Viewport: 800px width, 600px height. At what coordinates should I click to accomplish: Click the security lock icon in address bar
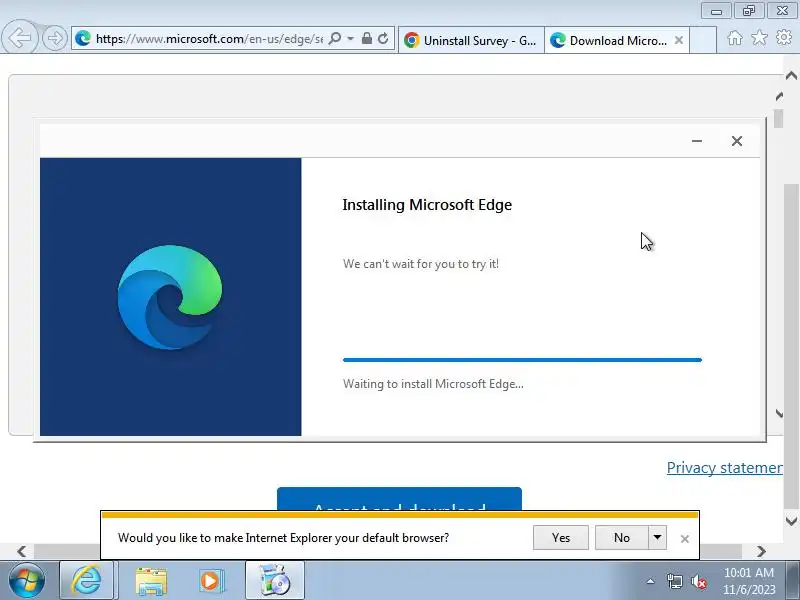coord(366,38)
